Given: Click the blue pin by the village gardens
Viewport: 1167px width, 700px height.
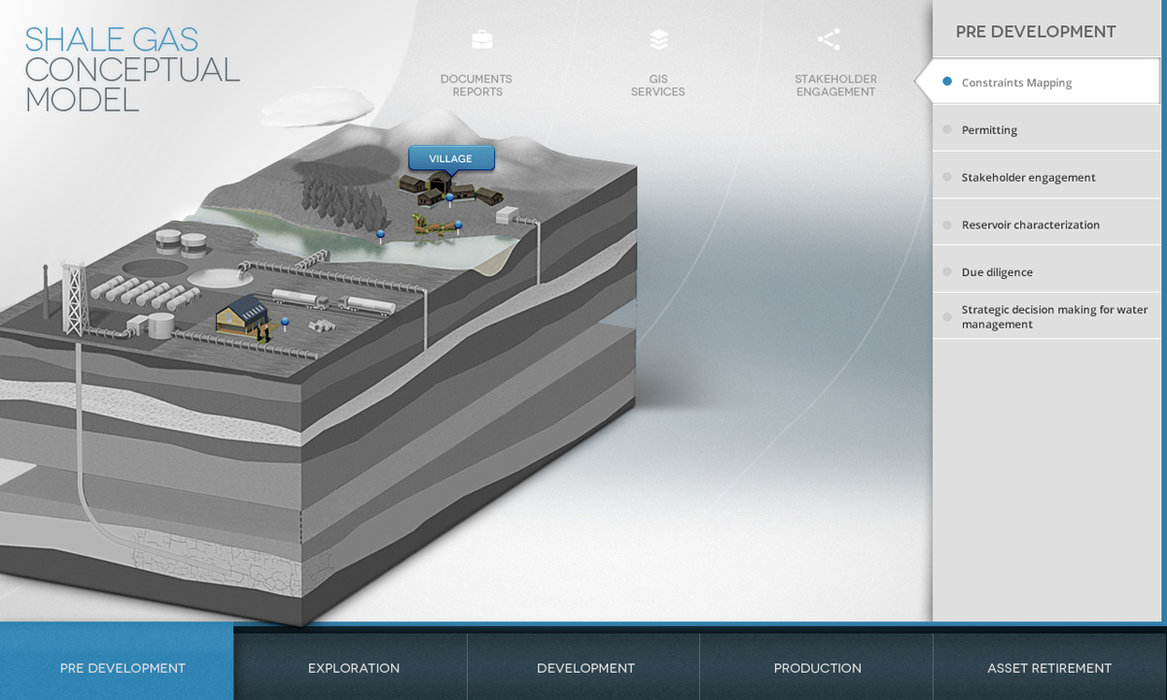Looking at the screenshot, I should click(458, 225).
